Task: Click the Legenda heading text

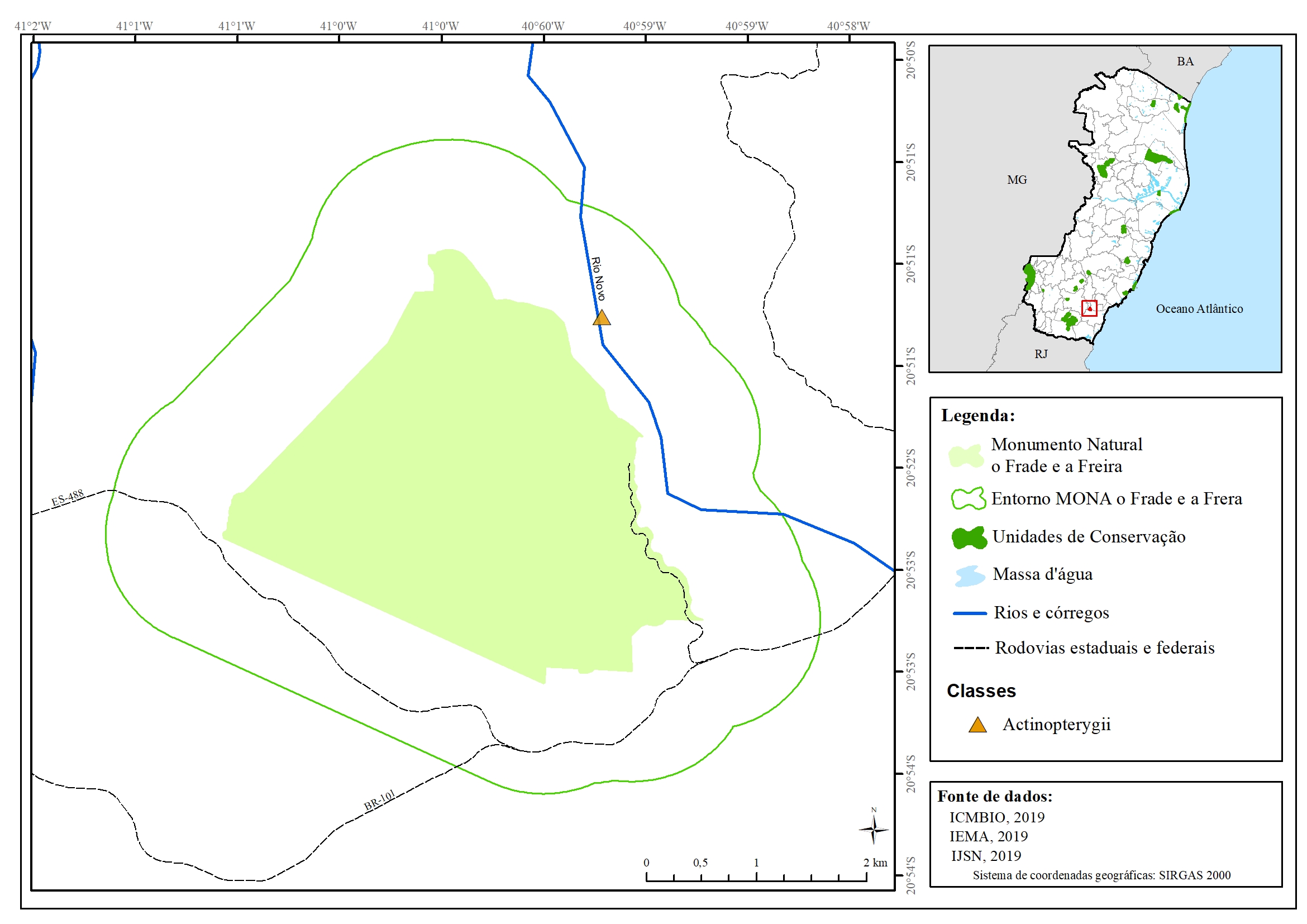Action: [x=977, y=416]
